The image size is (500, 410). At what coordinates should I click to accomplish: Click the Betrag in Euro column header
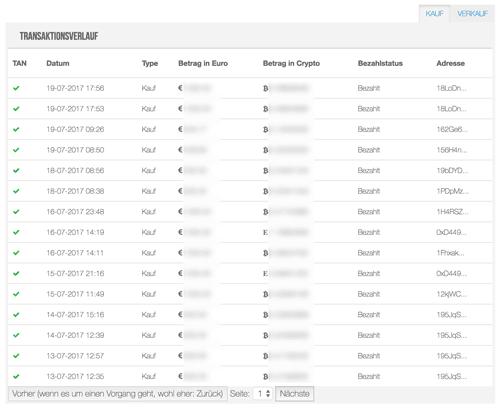[x=203, y=63]
